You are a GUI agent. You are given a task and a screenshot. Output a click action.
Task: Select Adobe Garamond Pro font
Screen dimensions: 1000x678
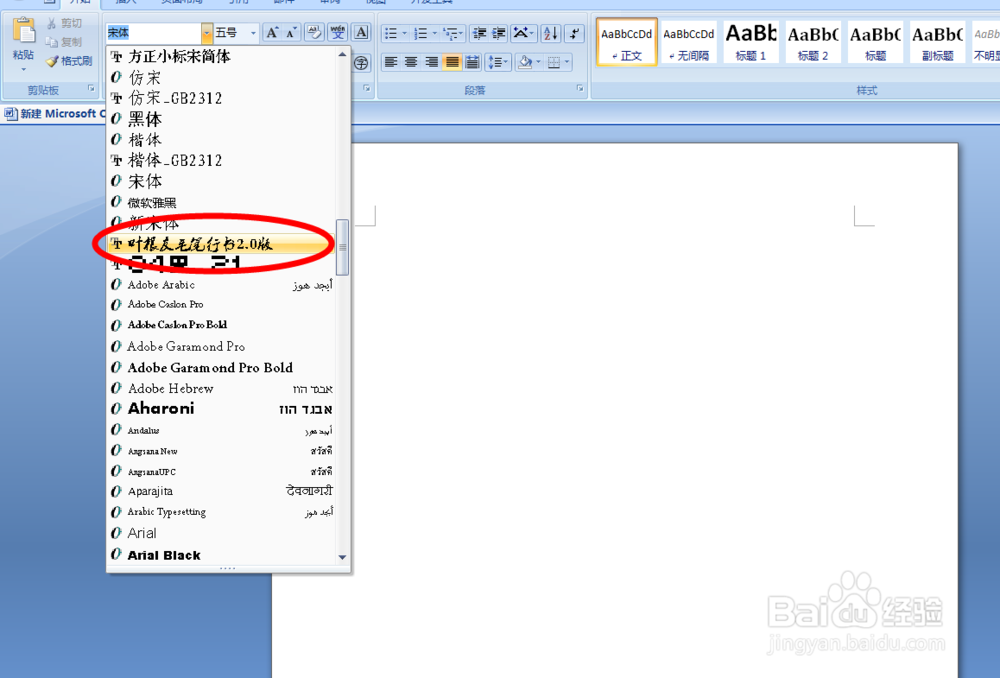pos(221,346)
